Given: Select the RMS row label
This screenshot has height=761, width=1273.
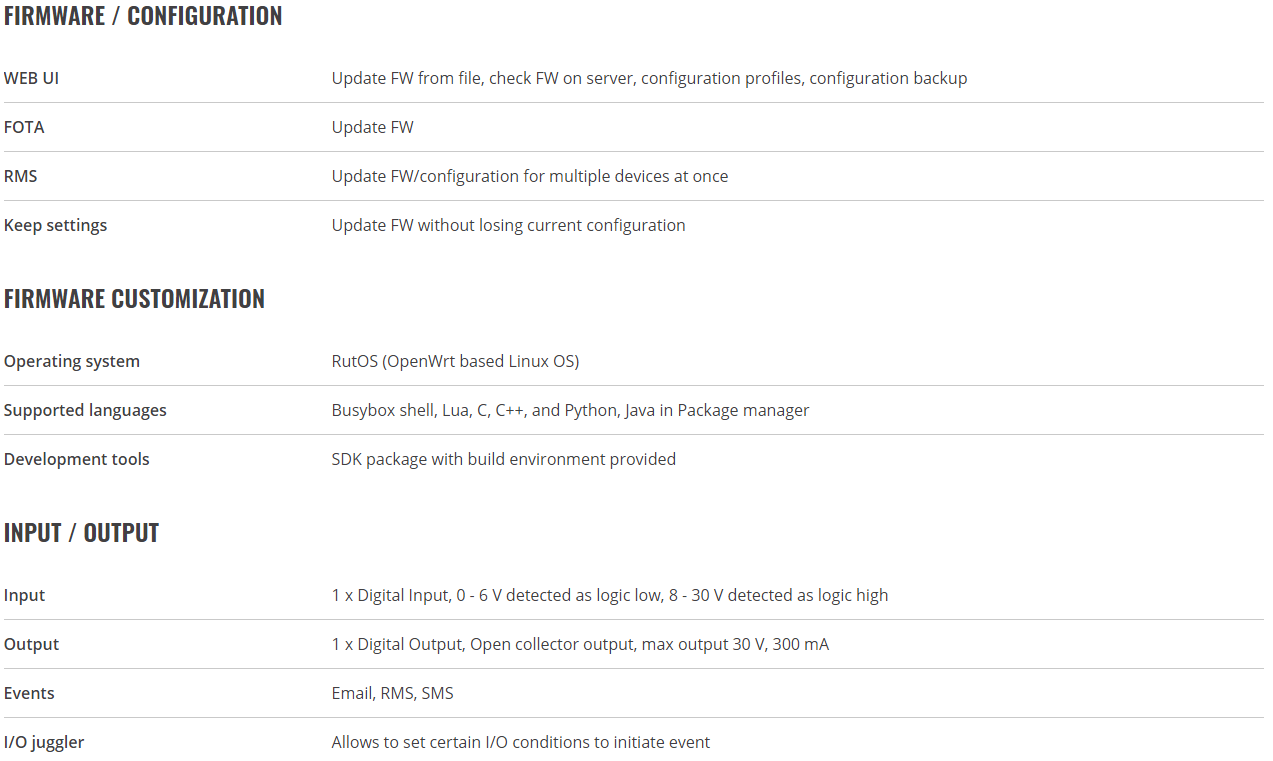Looking at the screenshot, I should [x=21, y=176].
